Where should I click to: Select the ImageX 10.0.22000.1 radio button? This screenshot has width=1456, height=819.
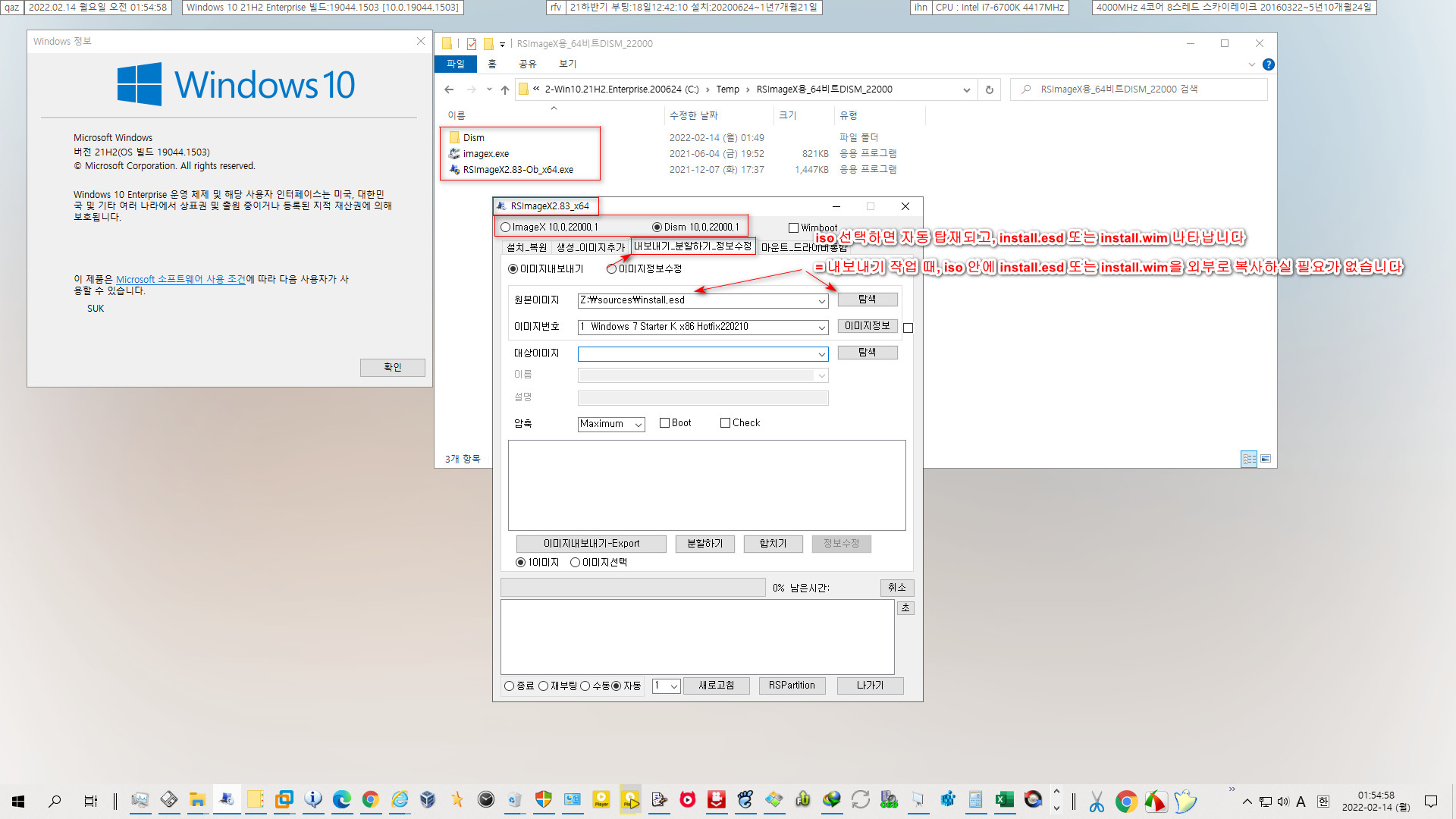(505, 227)
